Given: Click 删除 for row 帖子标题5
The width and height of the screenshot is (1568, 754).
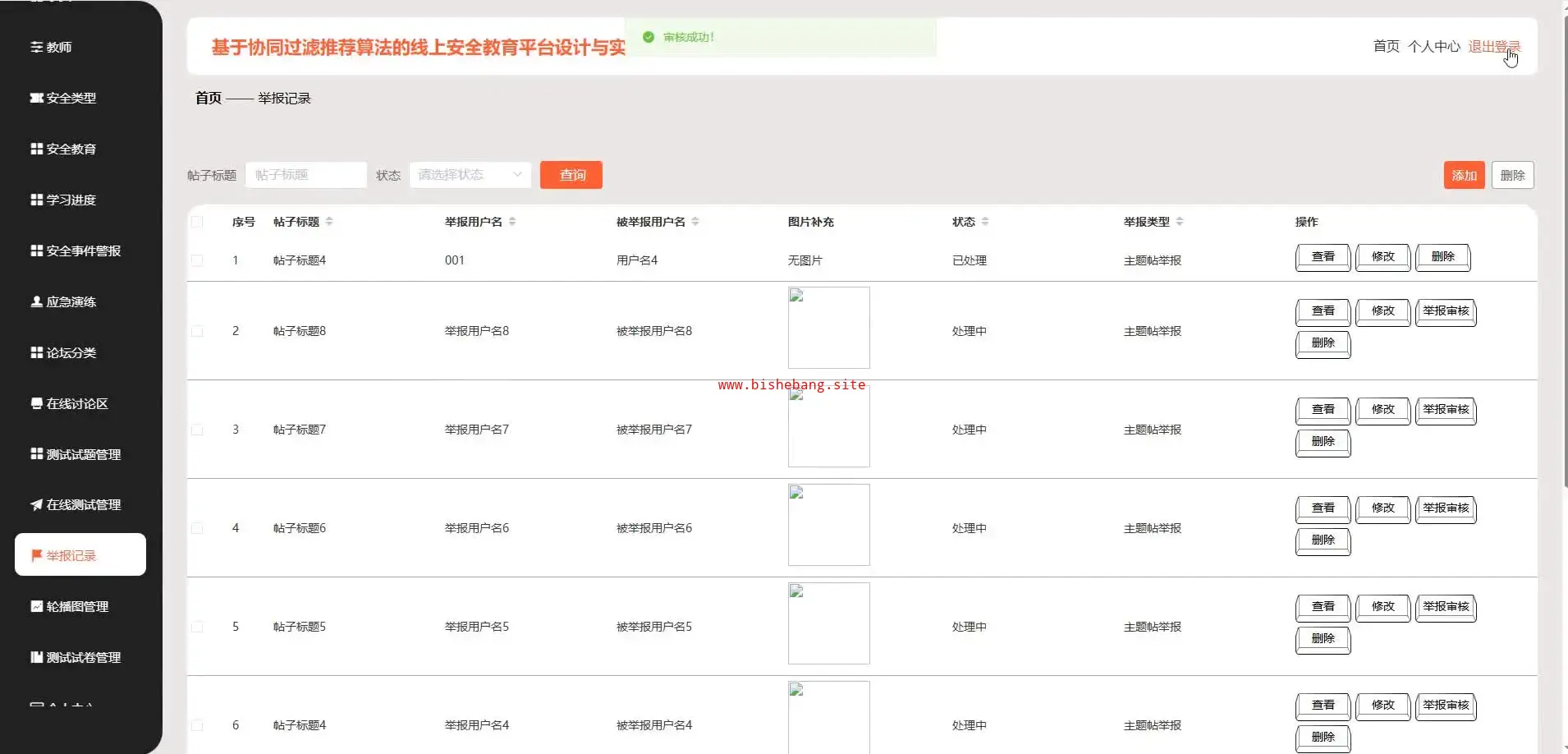Looking at the screenshot, I should click(1323, 640).
